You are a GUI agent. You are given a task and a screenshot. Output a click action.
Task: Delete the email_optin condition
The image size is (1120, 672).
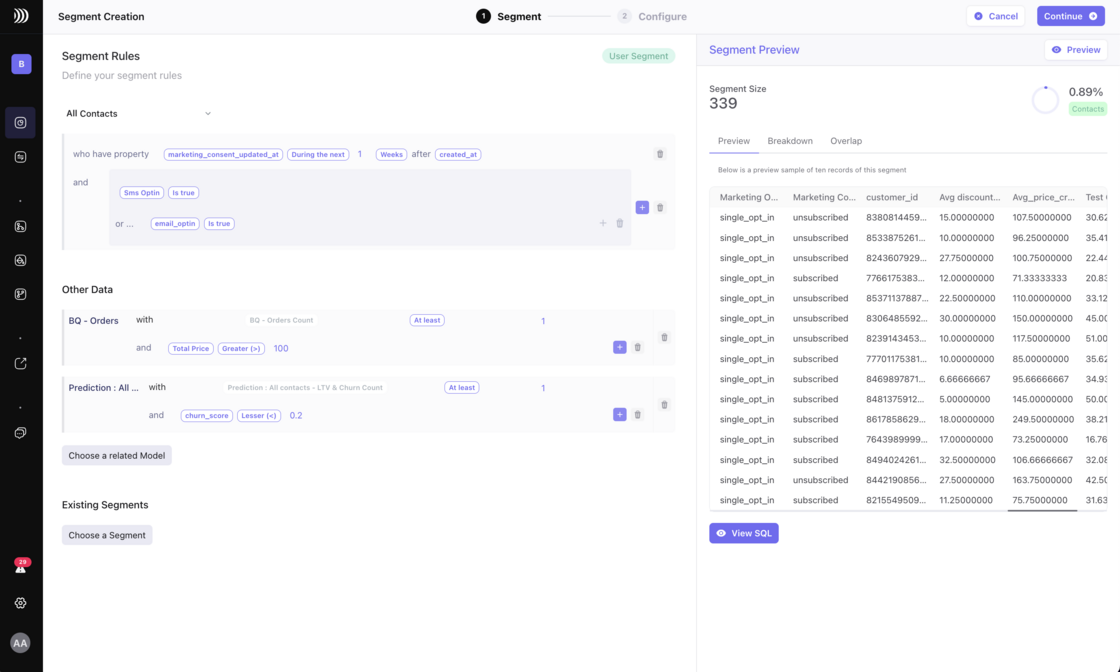[620, 224]
